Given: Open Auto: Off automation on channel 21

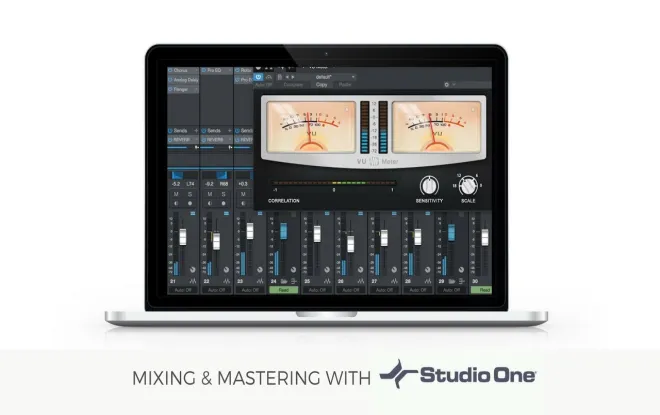Looking at the screenshot, I should click(x=183, y=290).
